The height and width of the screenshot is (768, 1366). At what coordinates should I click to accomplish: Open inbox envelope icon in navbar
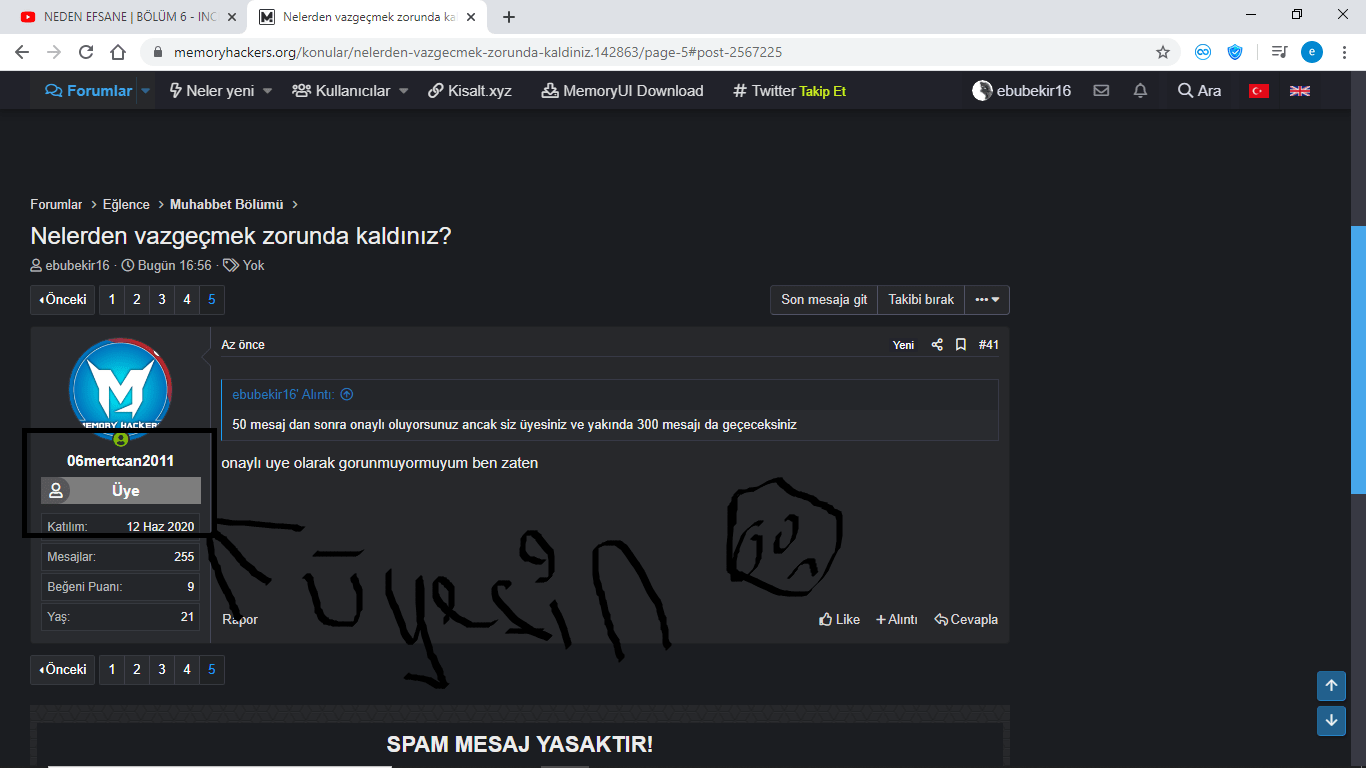[x=1101, y=90]
